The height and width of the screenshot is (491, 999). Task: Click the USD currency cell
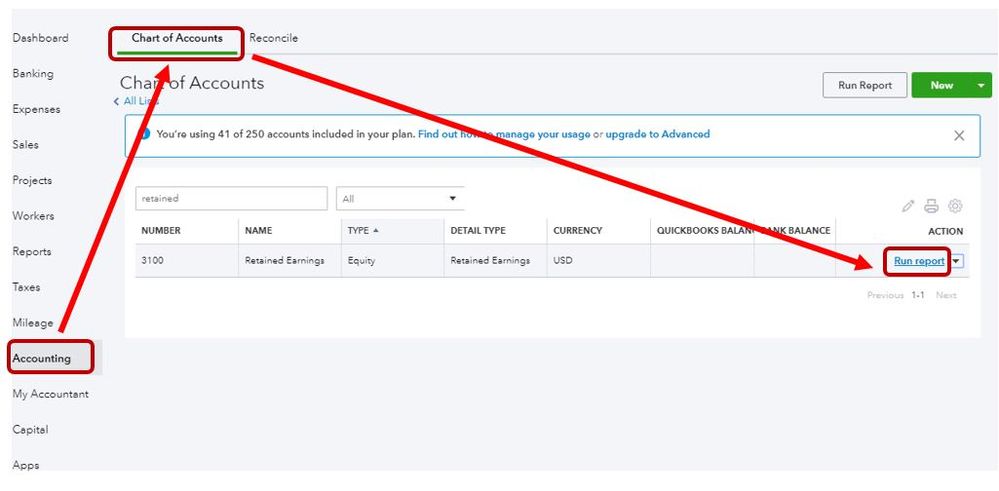click(x=563, y=260)
